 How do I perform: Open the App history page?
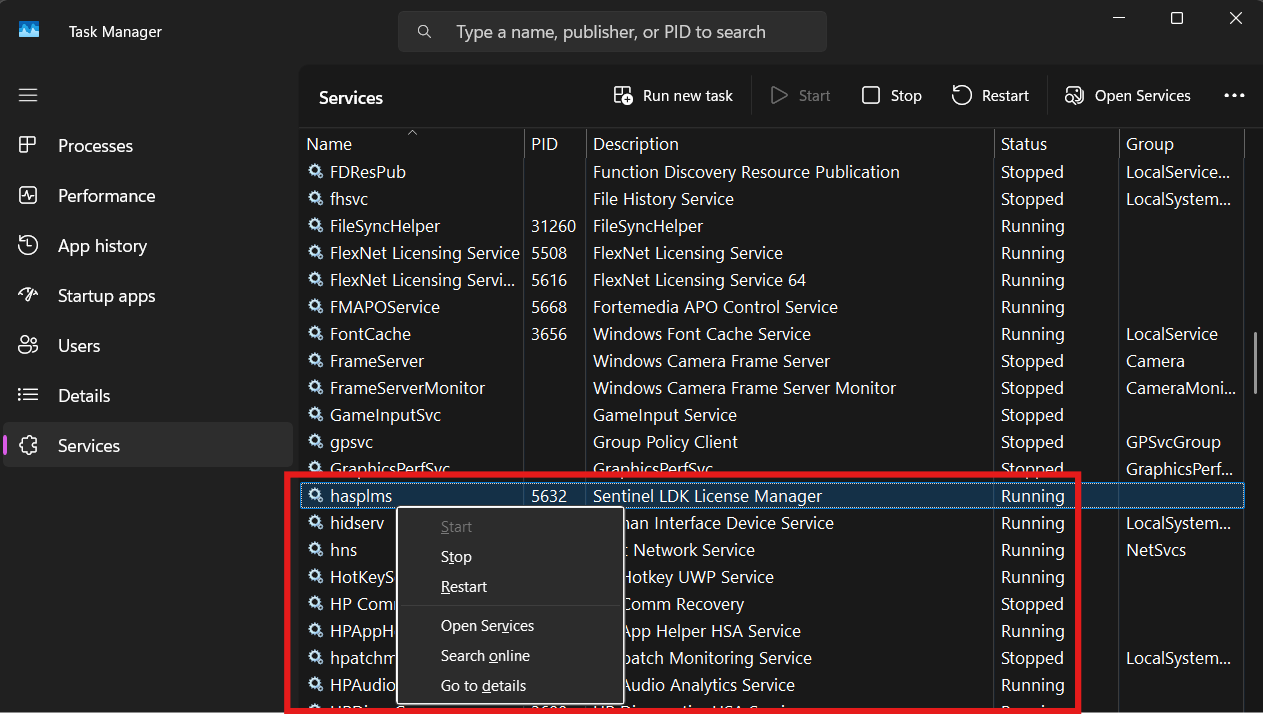click(102, 246)
